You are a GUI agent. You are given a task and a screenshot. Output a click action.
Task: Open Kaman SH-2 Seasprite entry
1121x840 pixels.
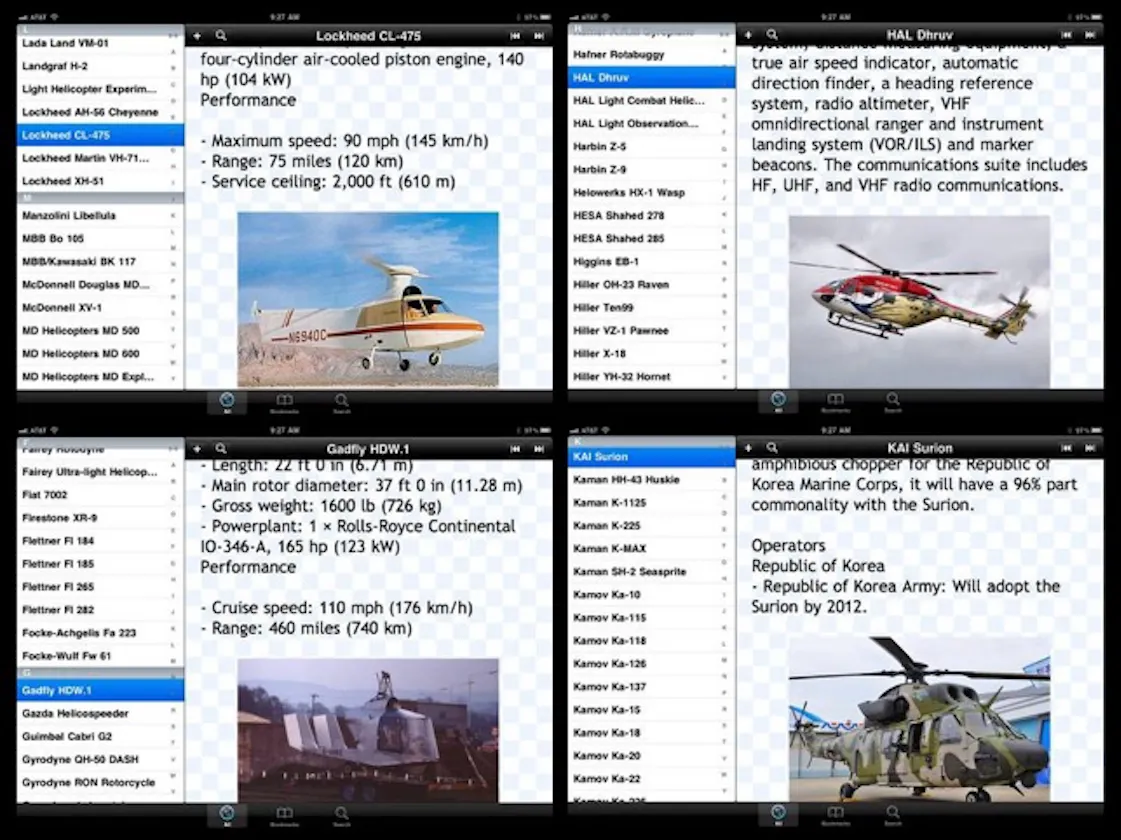pyautogui.click(x=651, y=572)
